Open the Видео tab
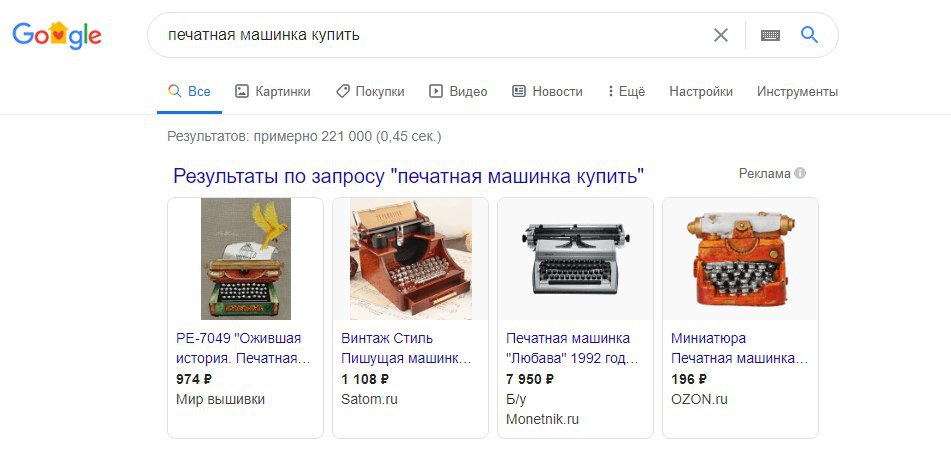This screenshot has width=951, height=457. coord(458,92)
